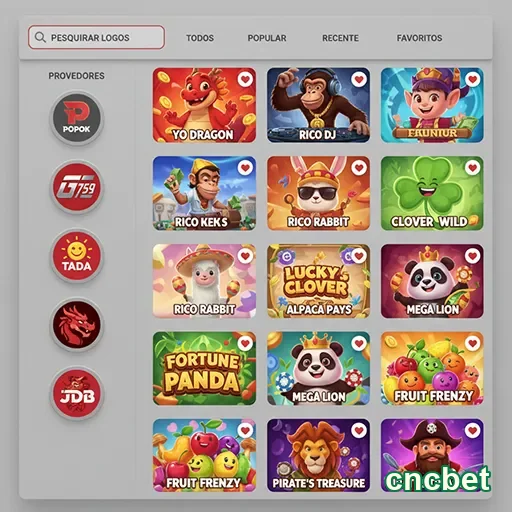Mark Fortune Panda as favorite
The width and height of the screenshot is (512, 512).
click(245, 343)
